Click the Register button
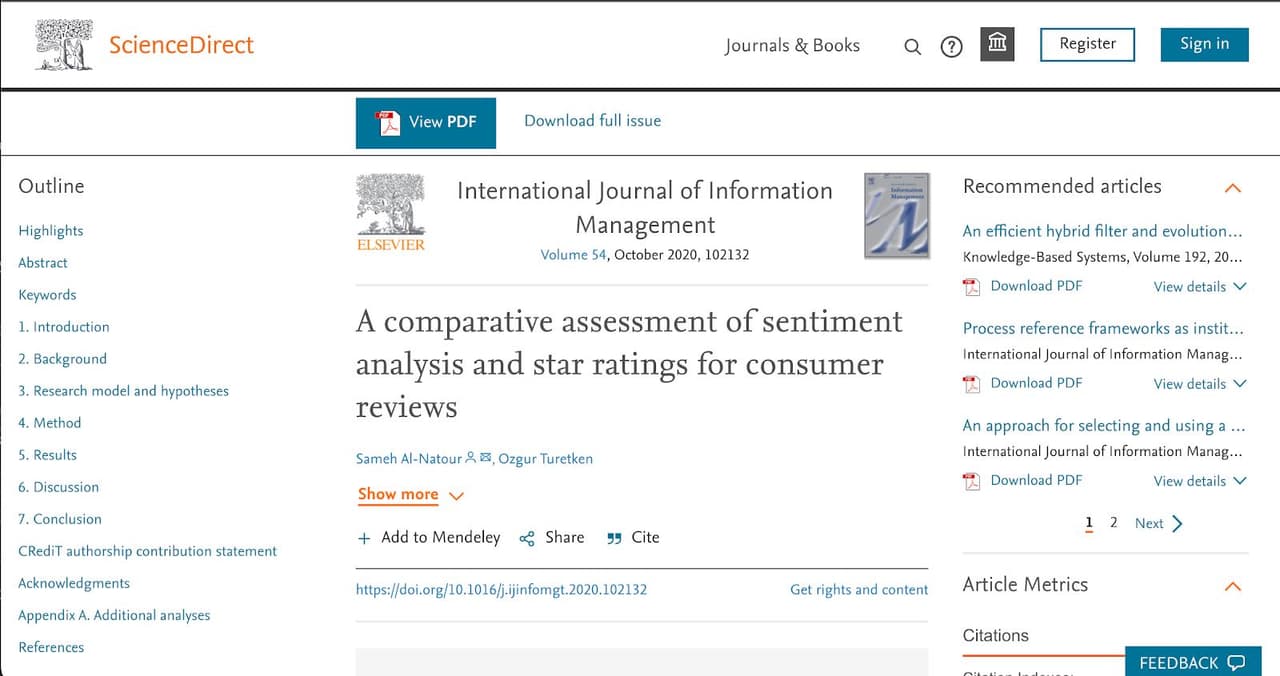The width and height of the screenshot is (1280, 676). 1088,44
